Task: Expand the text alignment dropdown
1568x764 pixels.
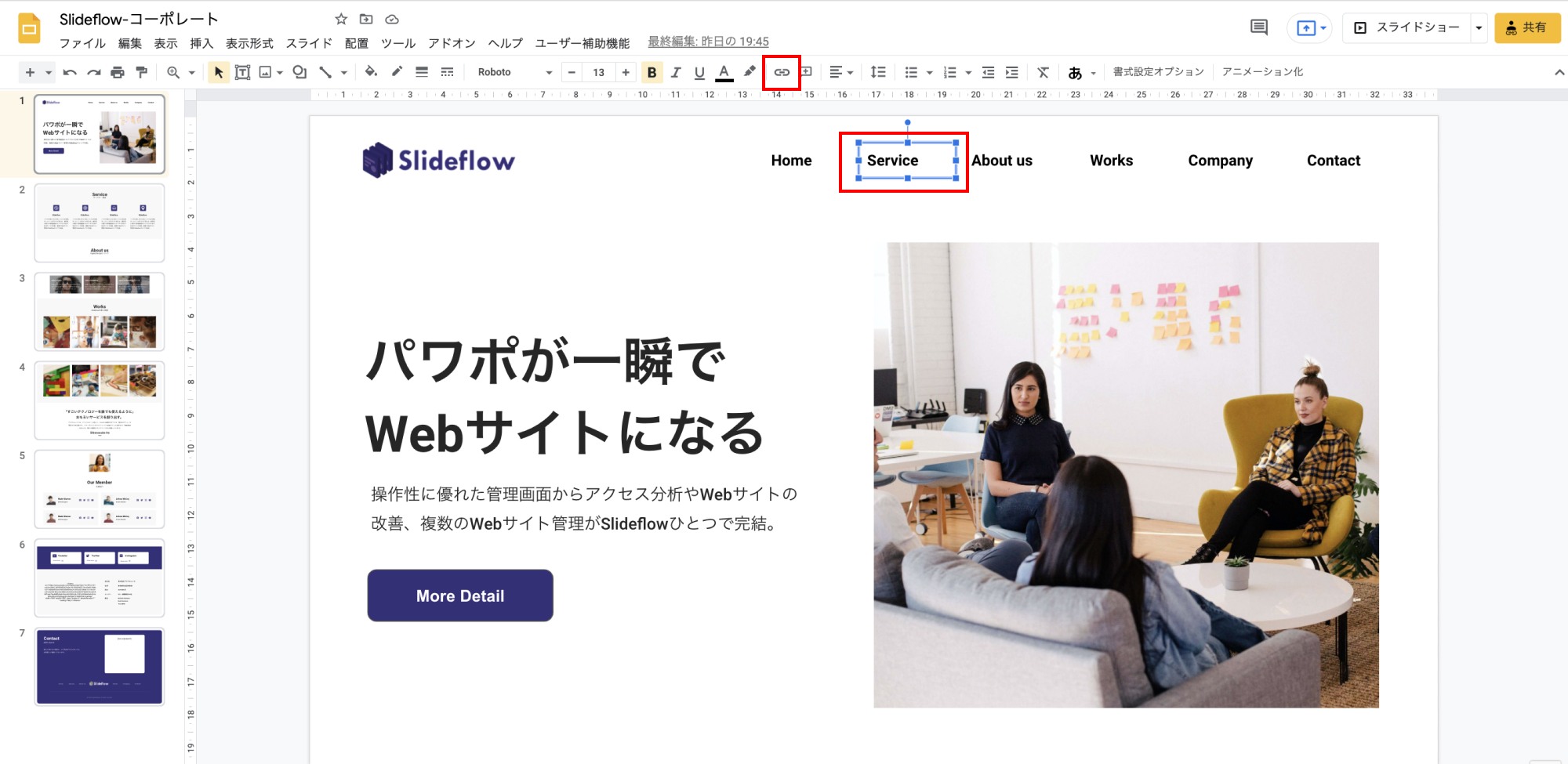Action: pyautogui.click(x=840, y=72)
